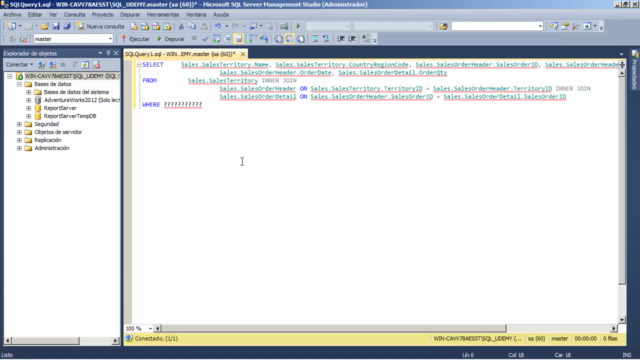Click the Parse checkmark icon
This screenshot has width=640, height=360.
205,39
